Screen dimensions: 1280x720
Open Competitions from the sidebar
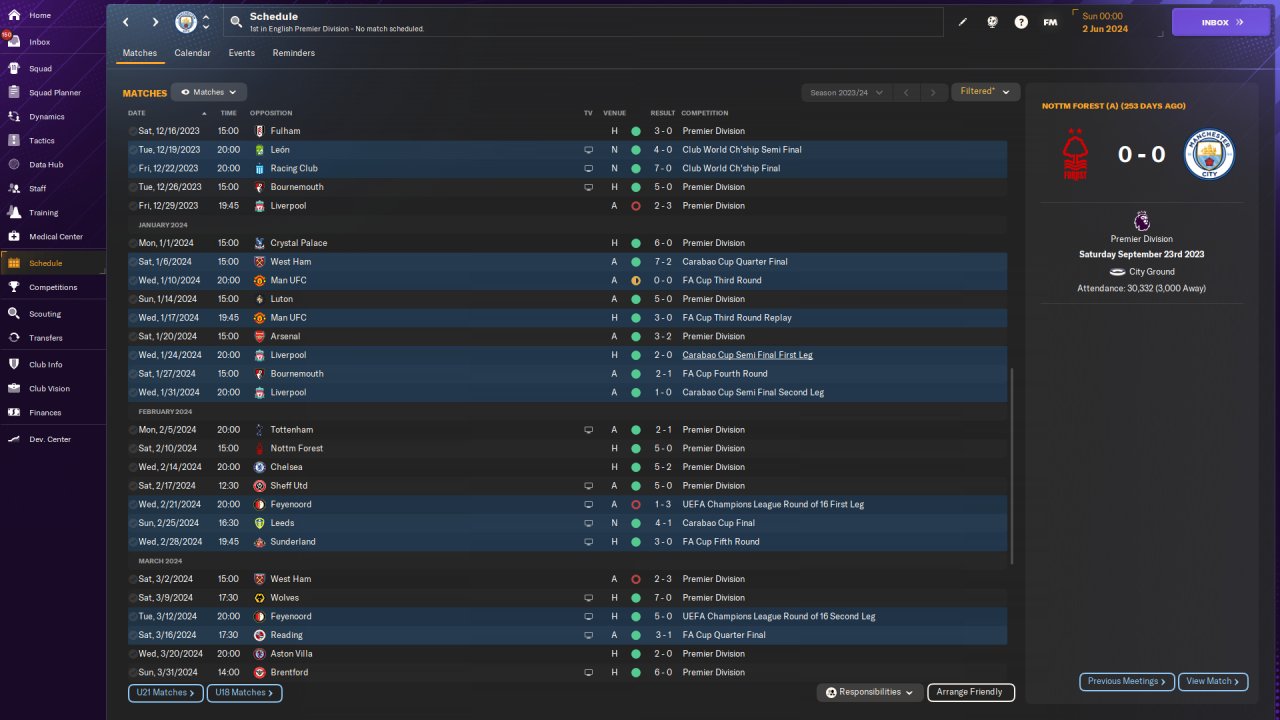[52, 287]
